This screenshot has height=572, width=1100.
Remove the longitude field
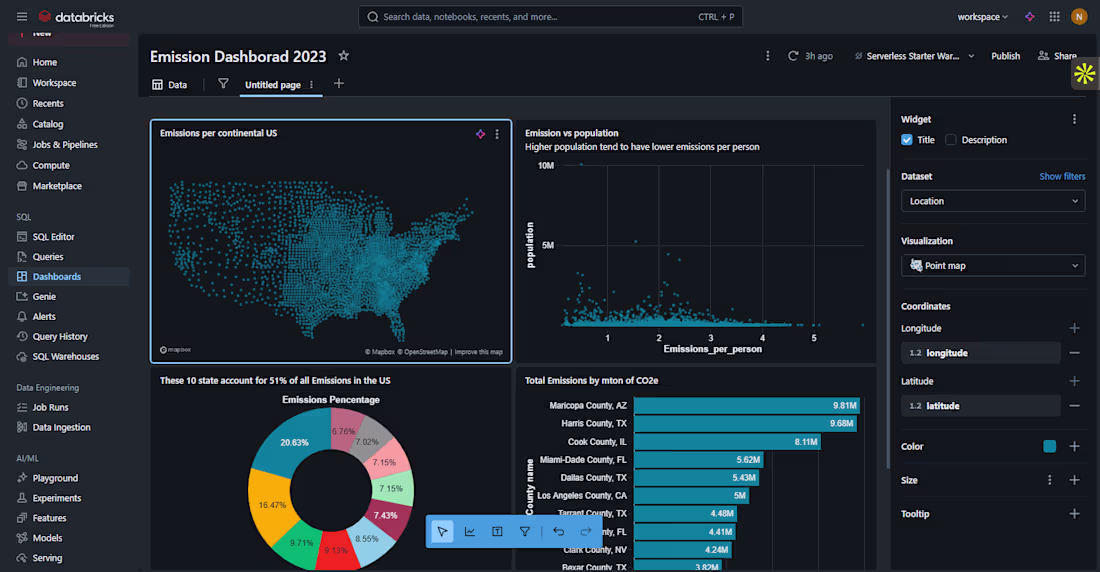coord(1074,353)
